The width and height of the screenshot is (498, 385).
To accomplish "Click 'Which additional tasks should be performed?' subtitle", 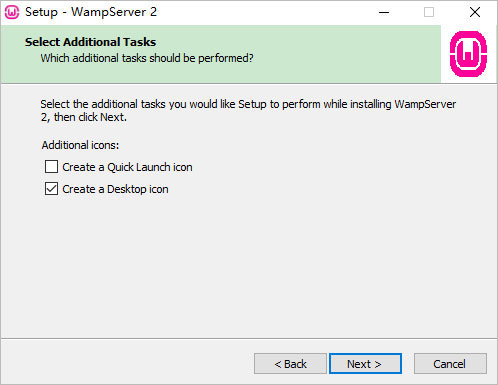I will 147,58.
